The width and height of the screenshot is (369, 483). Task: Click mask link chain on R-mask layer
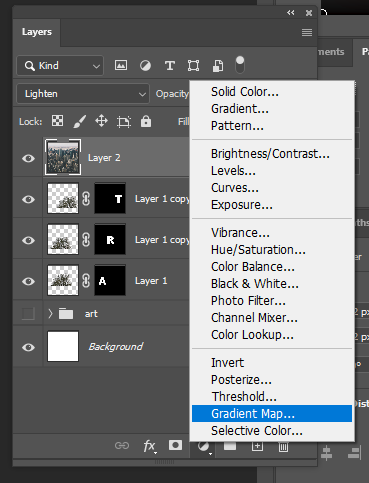pyautogui.click(x=86, y=240)
